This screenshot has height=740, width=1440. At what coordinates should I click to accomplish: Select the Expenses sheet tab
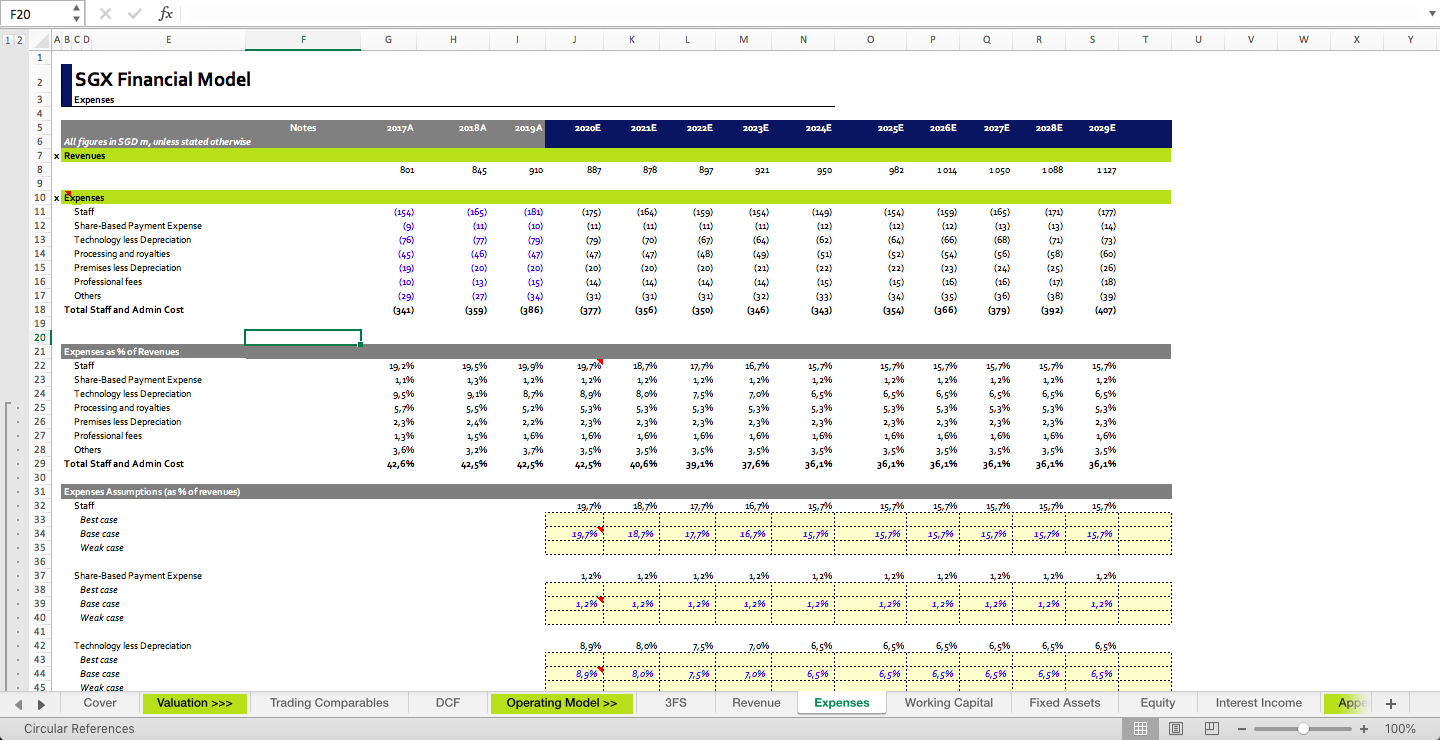[x=842, y=703]
